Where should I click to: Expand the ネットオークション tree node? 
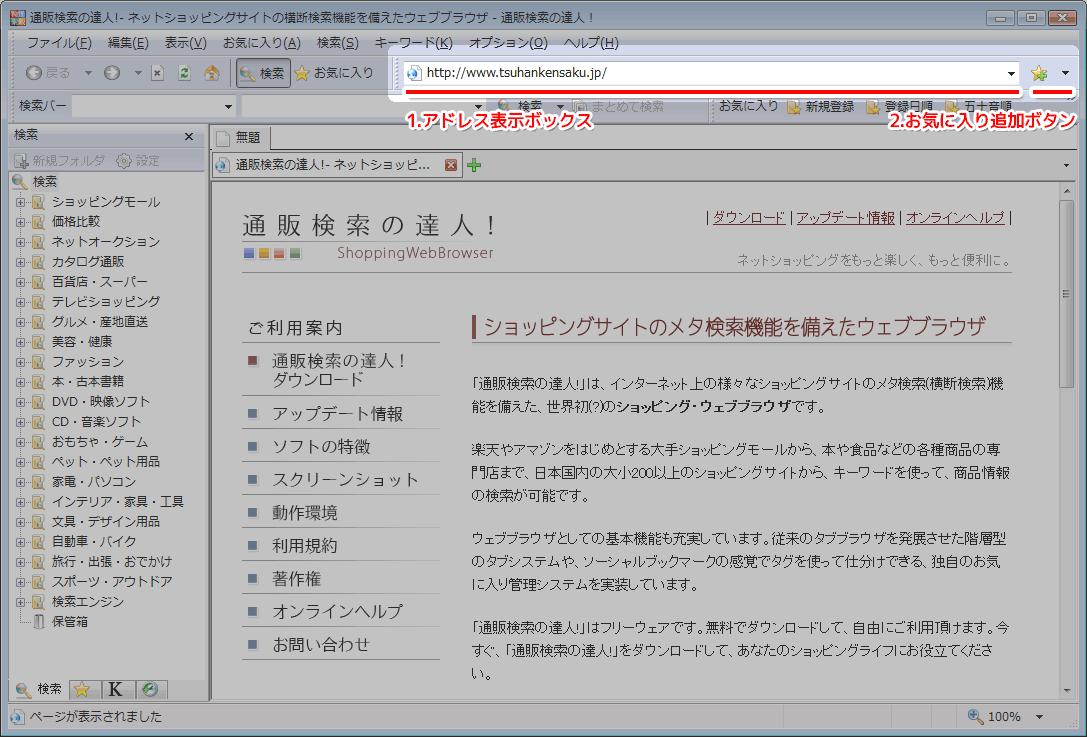click(20, 243)
